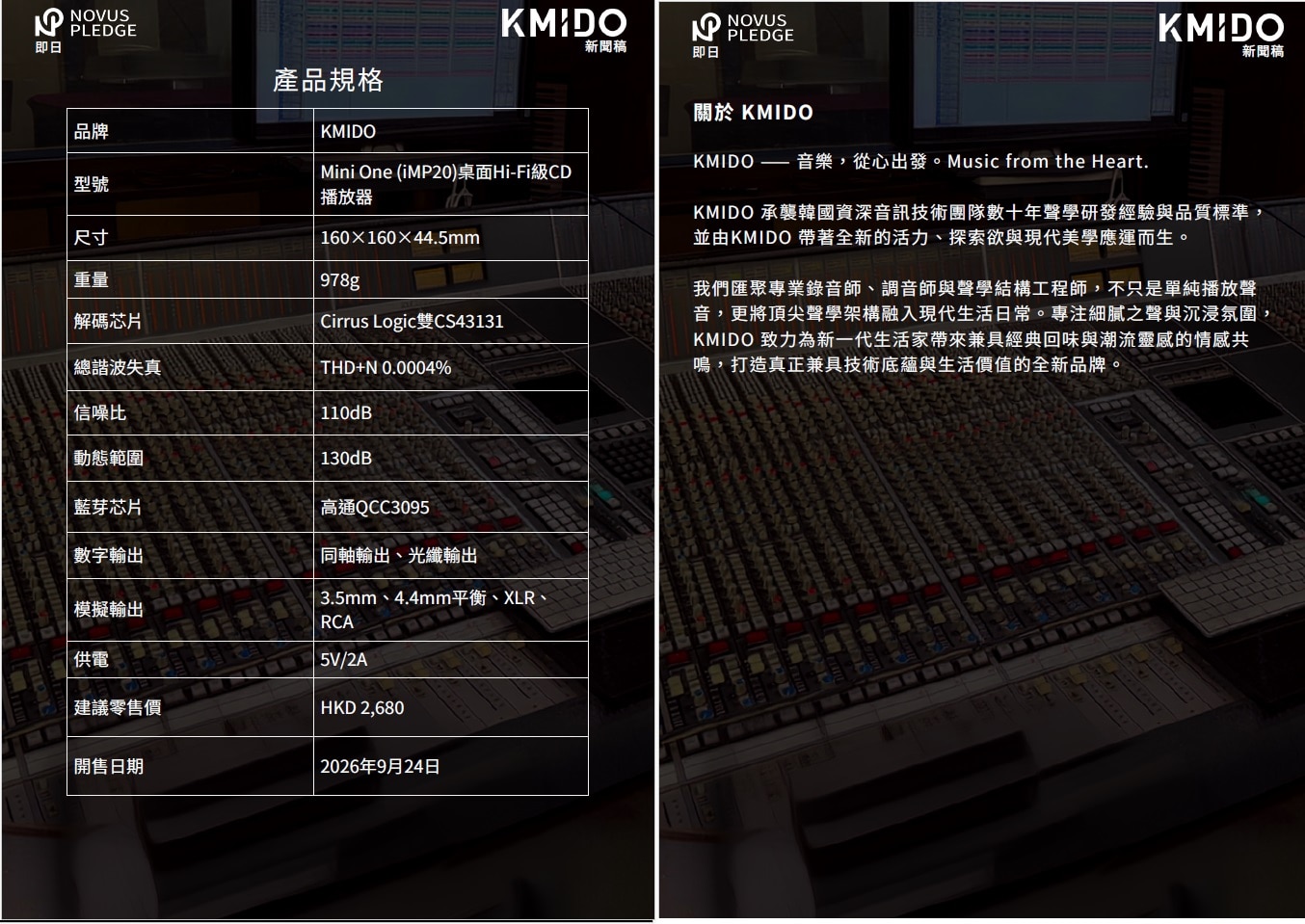Select the 同軸輸出、光纖輸出 value

click(399, 555)
